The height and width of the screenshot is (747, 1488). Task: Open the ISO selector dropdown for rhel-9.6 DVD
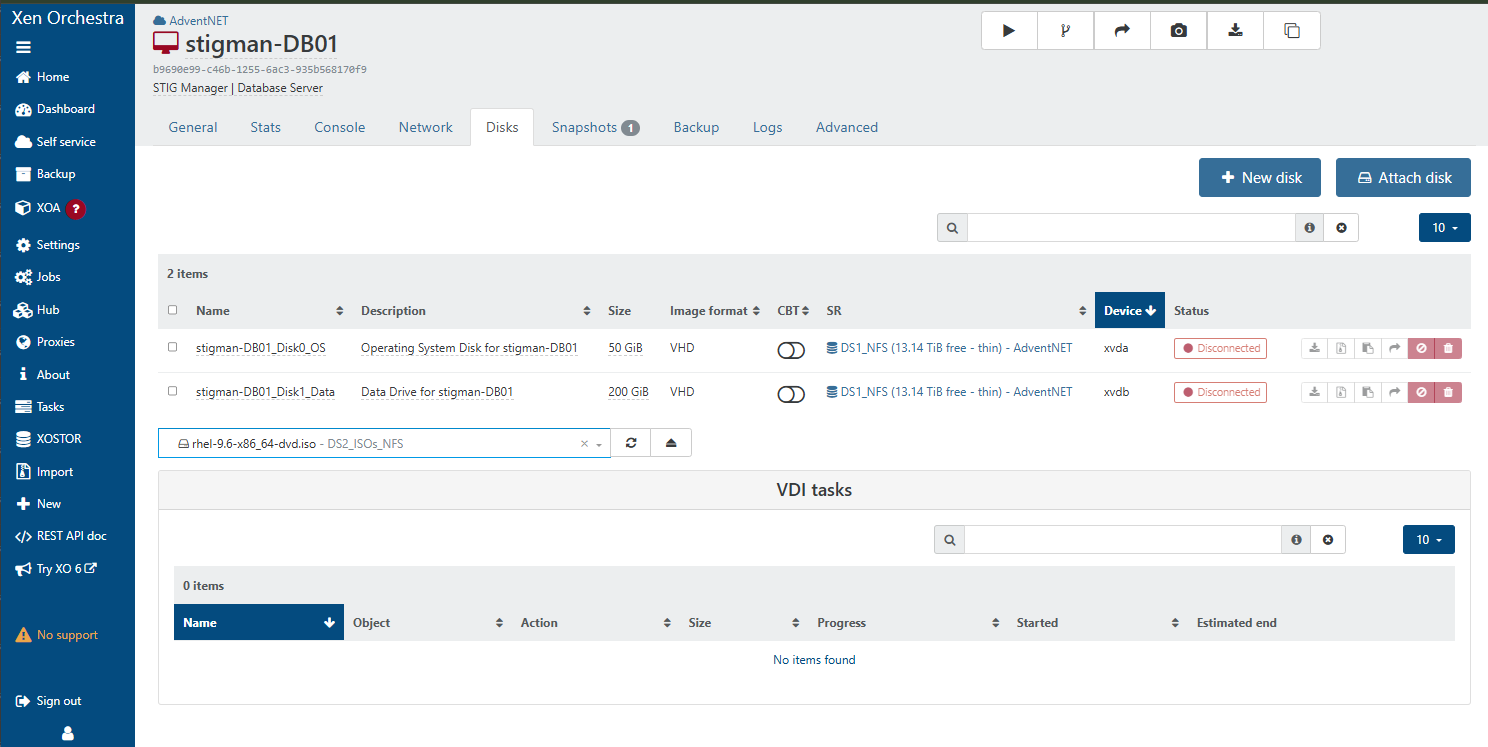599,444
